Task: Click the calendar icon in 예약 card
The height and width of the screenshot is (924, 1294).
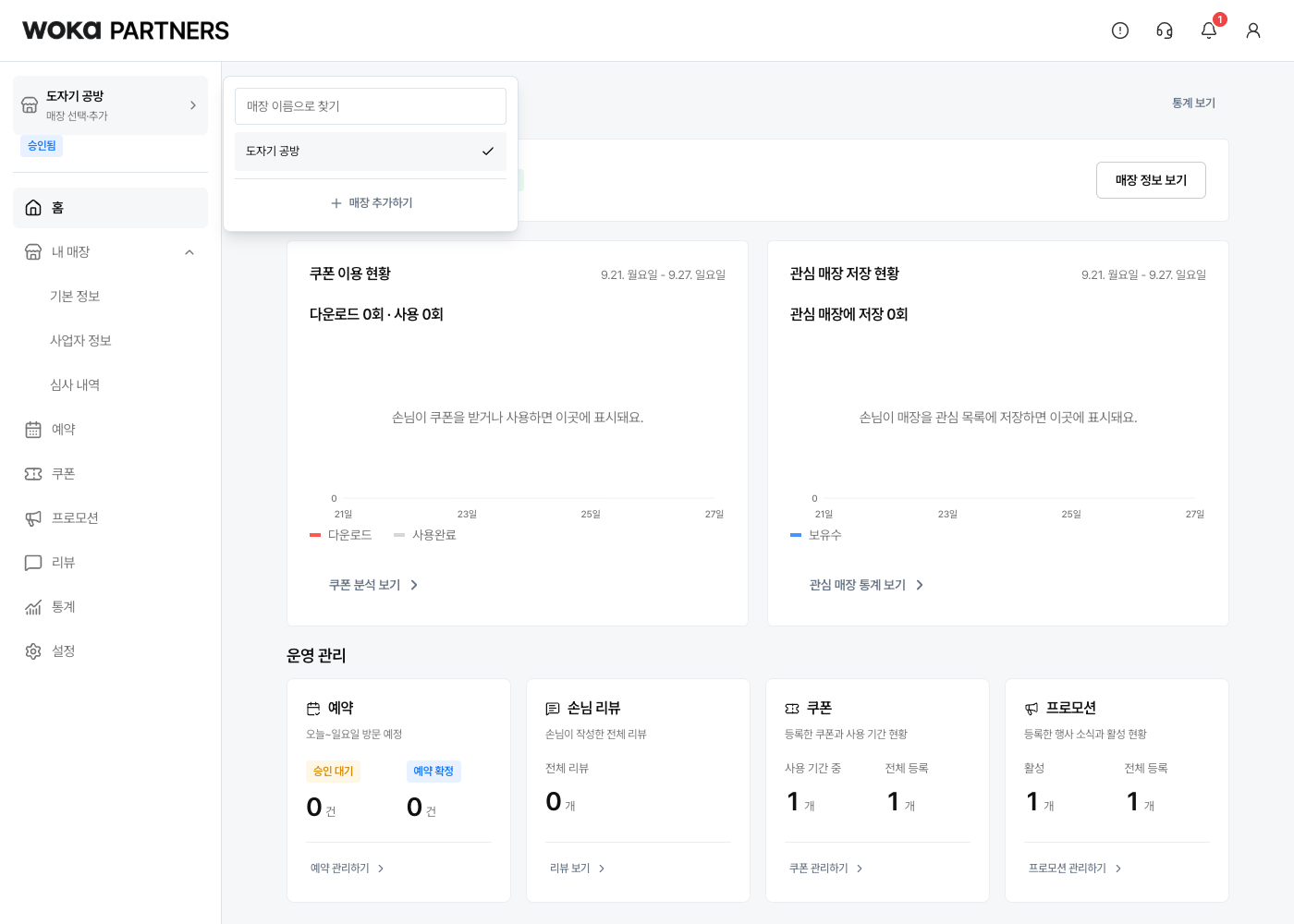Action: 313,709
